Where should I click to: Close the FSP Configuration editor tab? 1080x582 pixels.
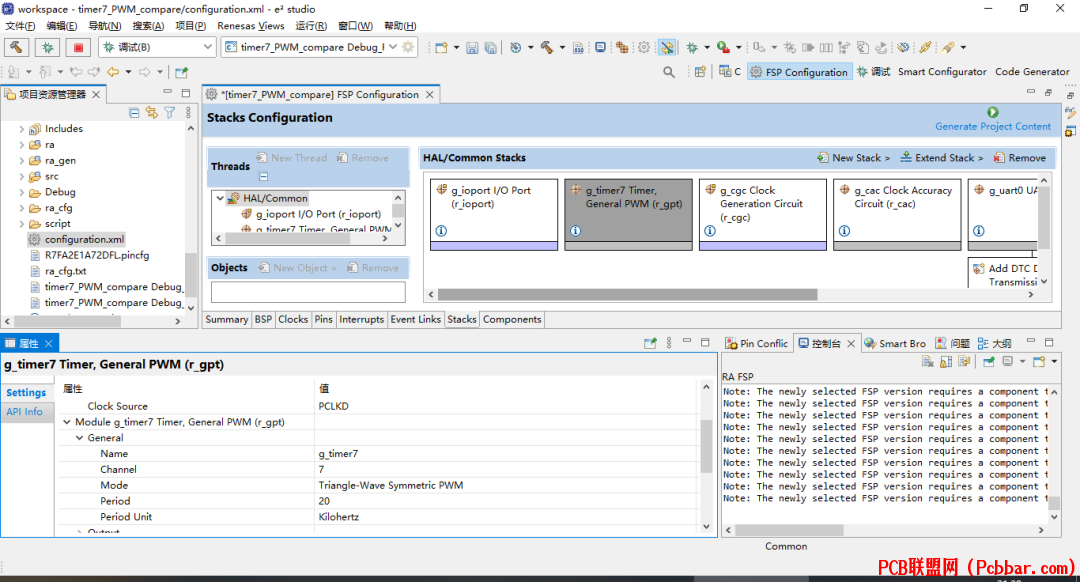[x=430, y=94]
